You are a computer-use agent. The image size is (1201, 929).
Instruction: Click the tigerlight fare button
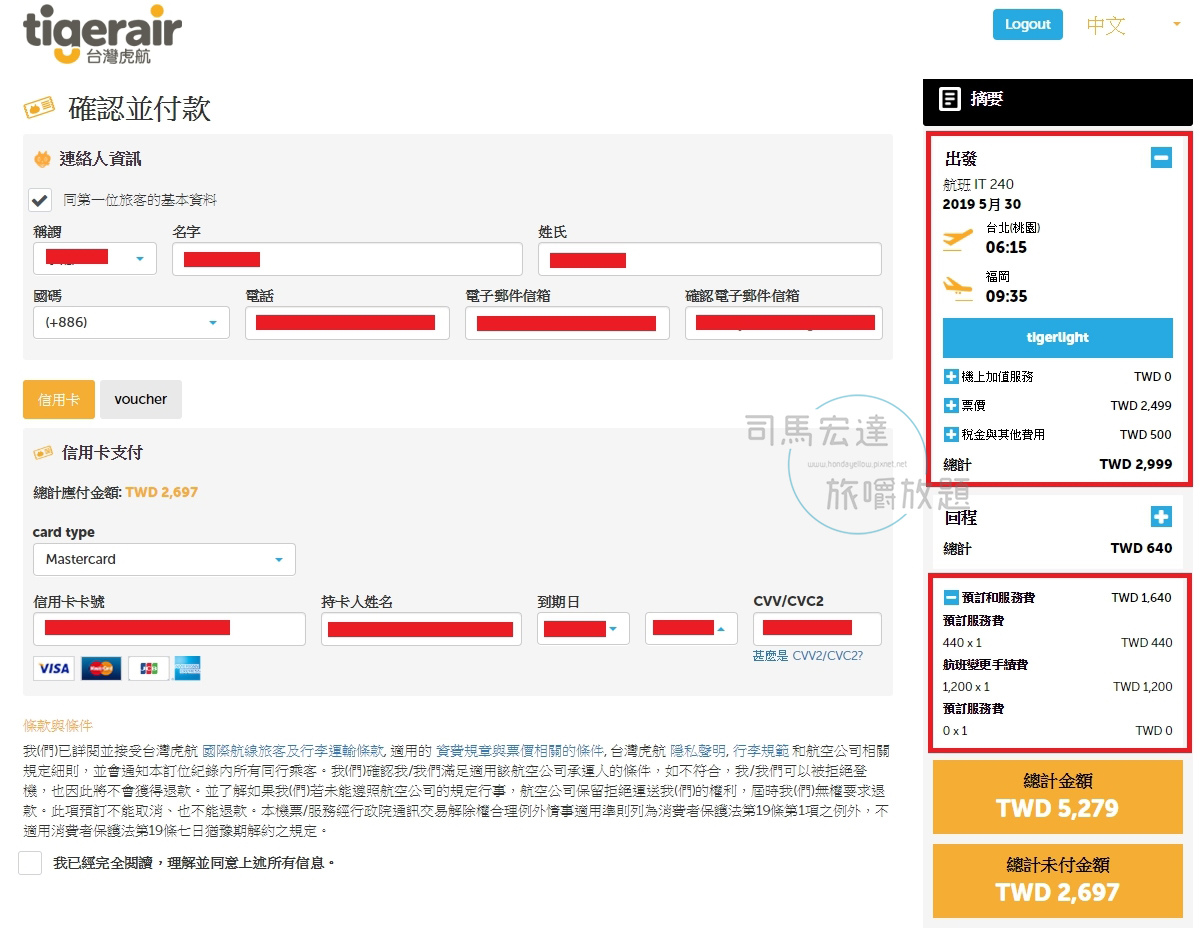pos(1058,338)
